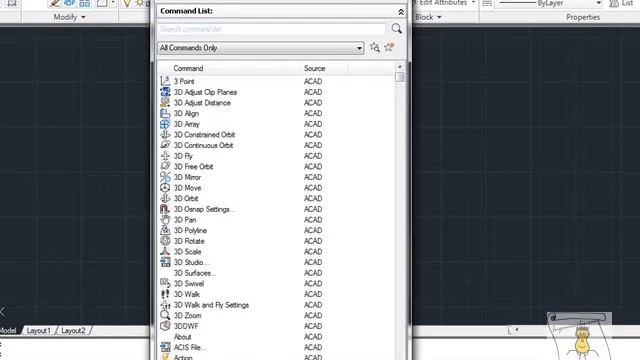Screen dimensions: 640x360
Task: Switch to the Layout1 tab
Action: pos(39,331)
